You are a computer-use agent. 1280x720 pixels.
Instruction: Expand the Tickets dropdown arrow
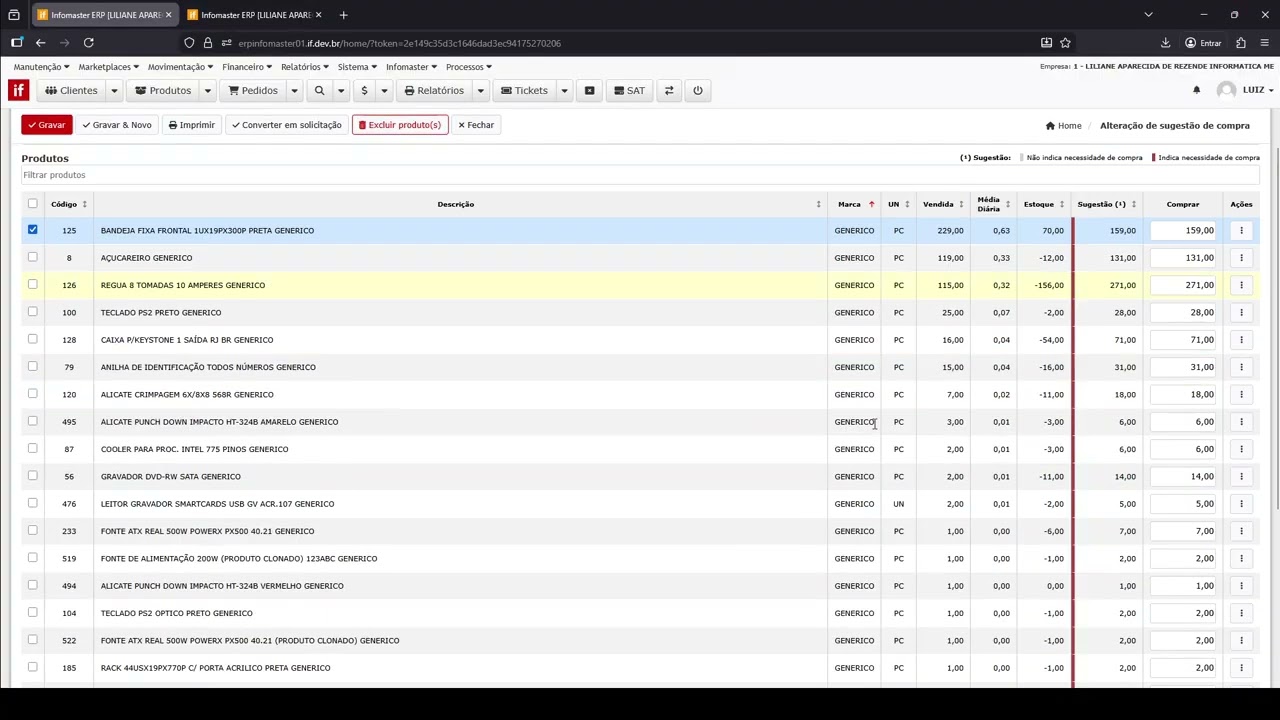564,91
